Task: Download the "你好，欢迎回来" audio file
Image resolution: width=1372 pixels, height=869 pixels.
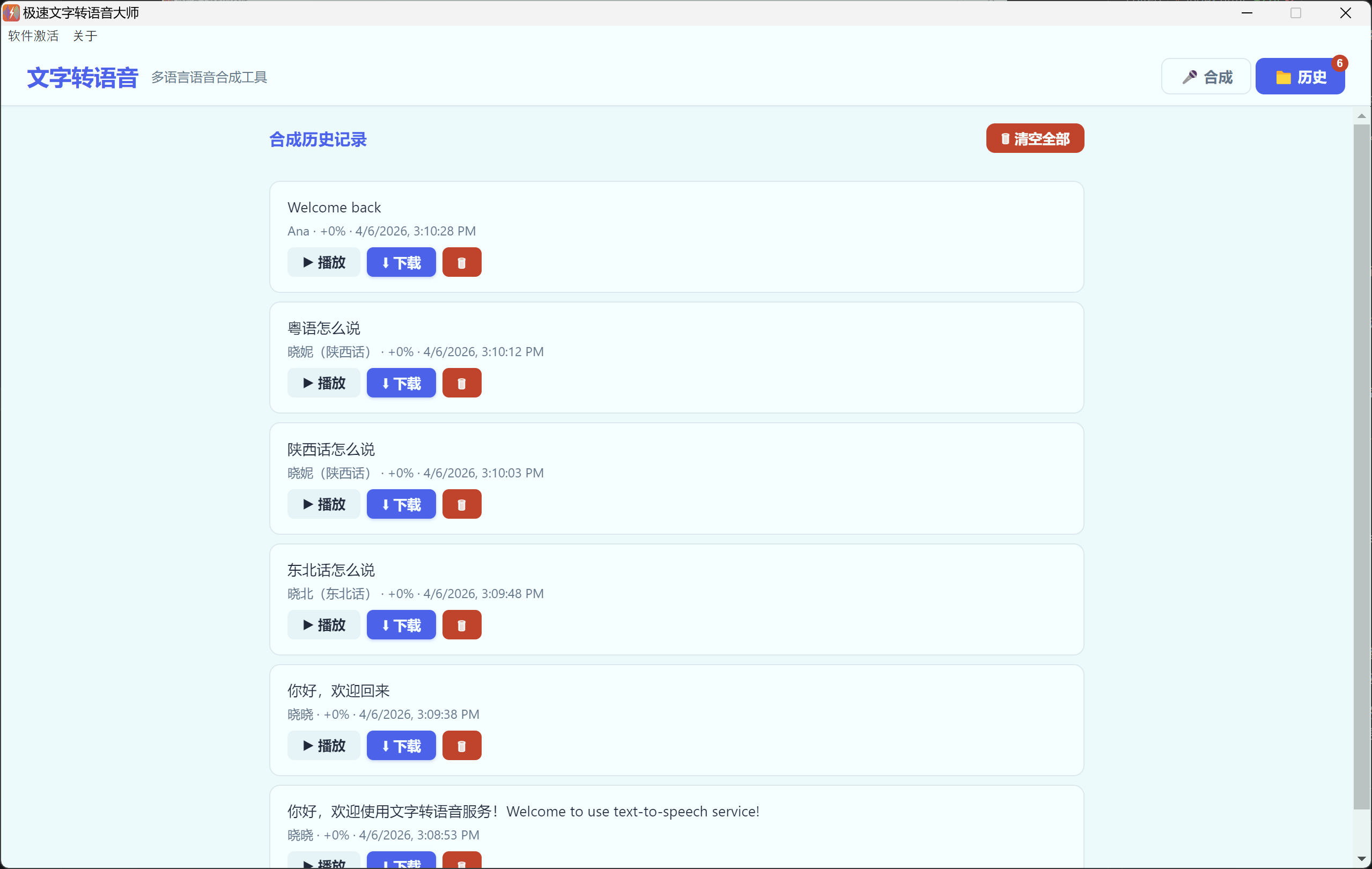Action: pos(401,745)
